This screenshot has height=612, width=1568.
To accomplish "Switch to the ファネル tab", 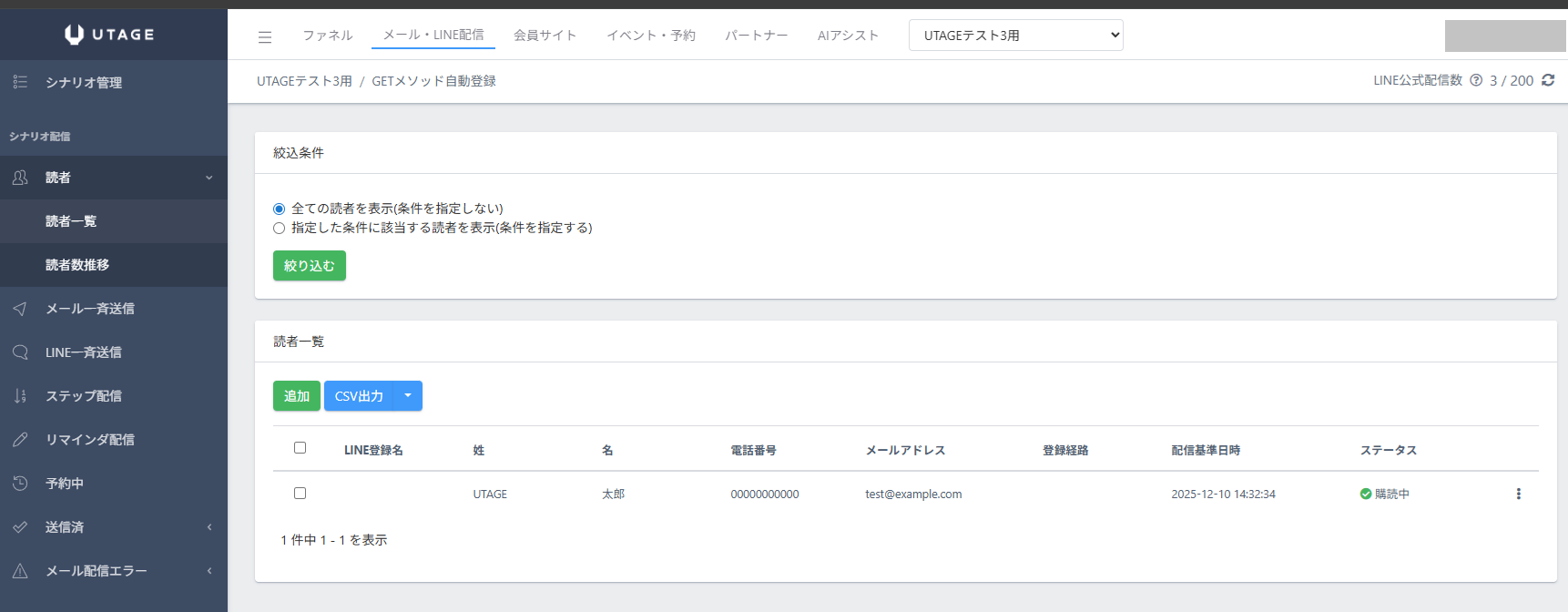I will pos(327,36).
